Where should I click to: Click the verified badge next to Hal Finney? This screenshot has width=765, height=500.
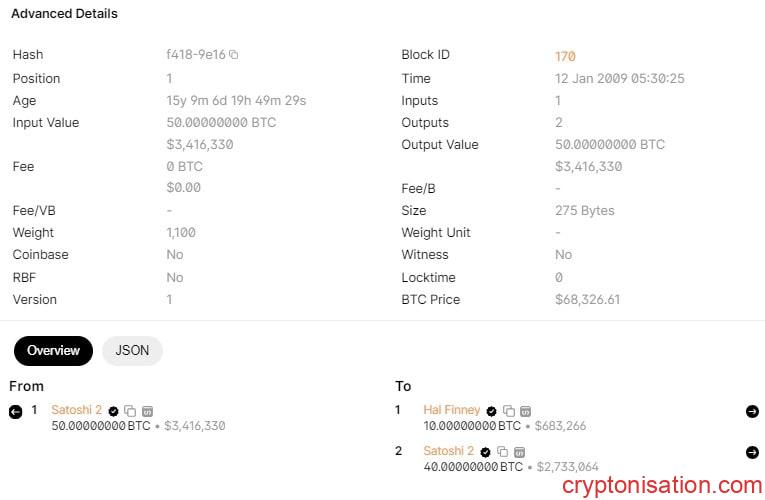[491, 411]
